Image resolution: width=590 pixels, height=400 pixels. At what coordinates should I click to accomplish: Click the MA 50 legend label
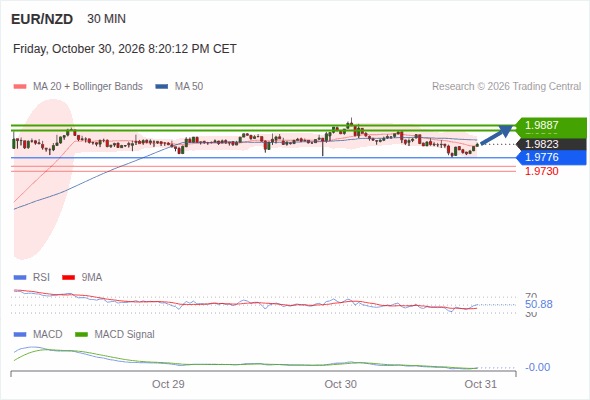(x=189, y=87)
